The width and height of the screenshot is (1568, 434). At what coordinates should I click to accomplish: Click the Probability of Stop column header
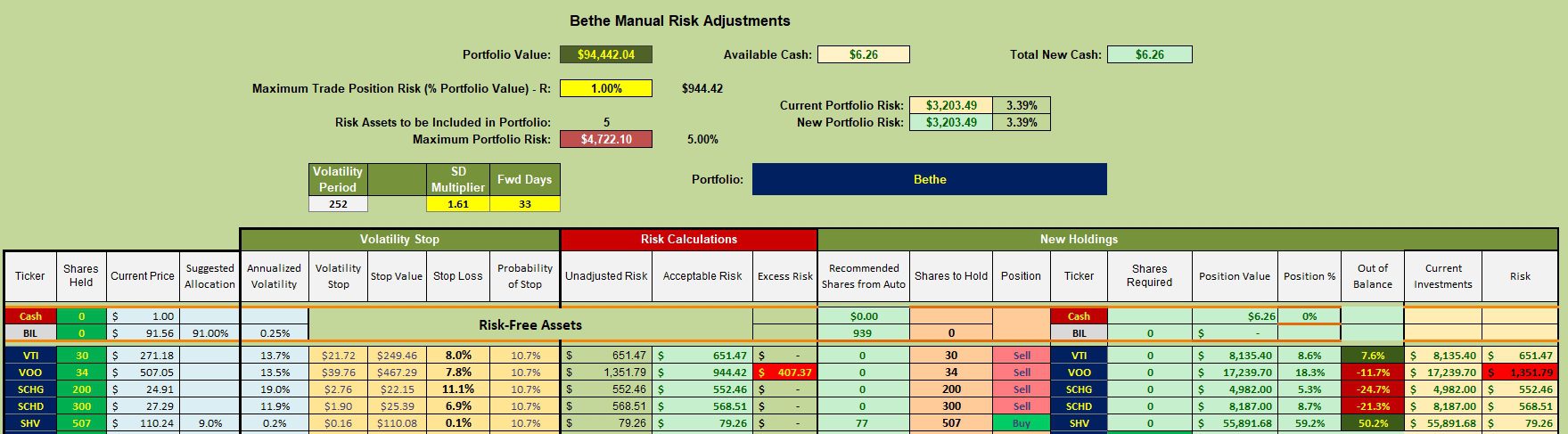point(525,276)
